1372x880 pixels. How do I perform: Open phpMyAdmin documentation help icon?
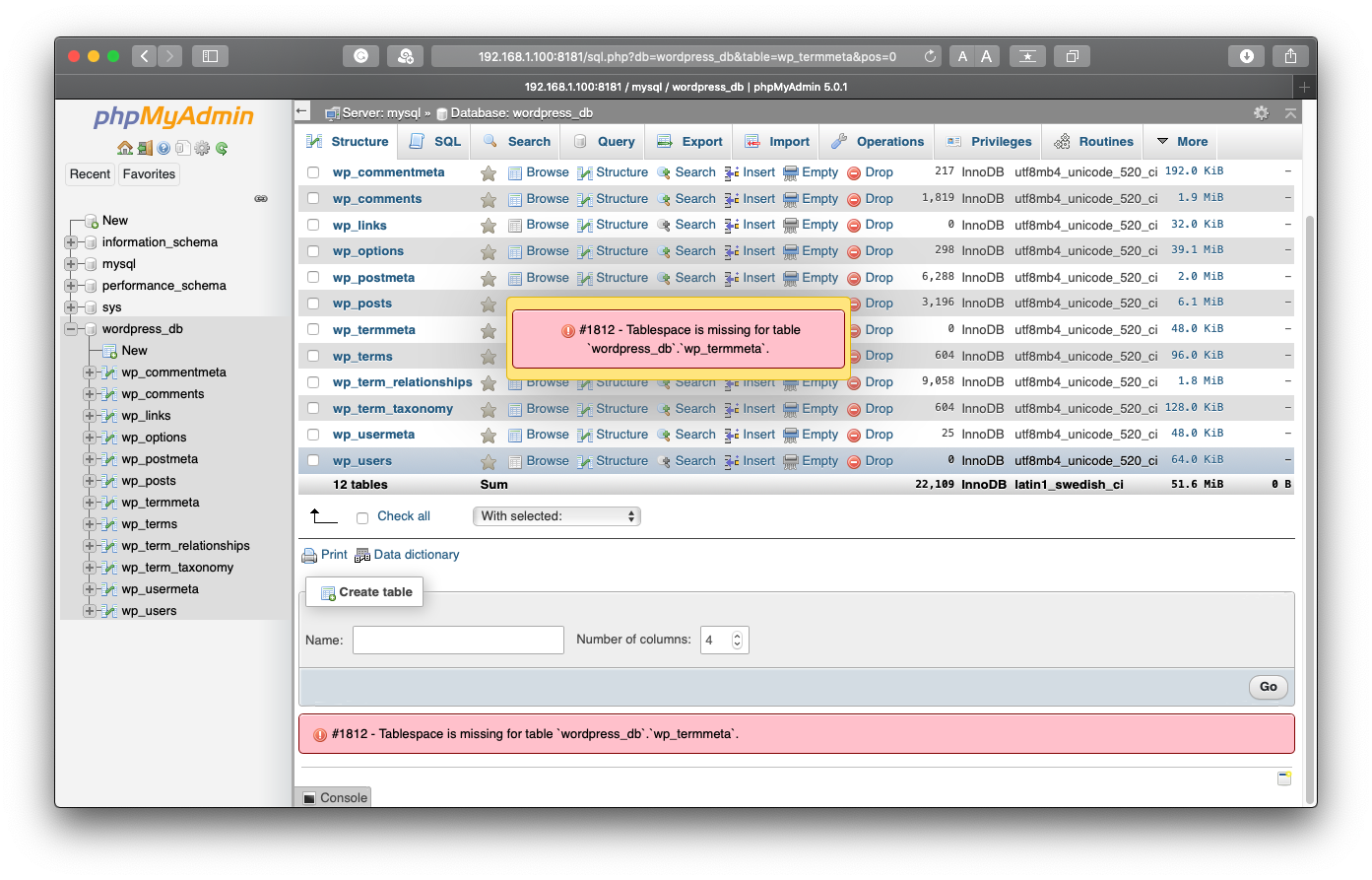(163, 148)
